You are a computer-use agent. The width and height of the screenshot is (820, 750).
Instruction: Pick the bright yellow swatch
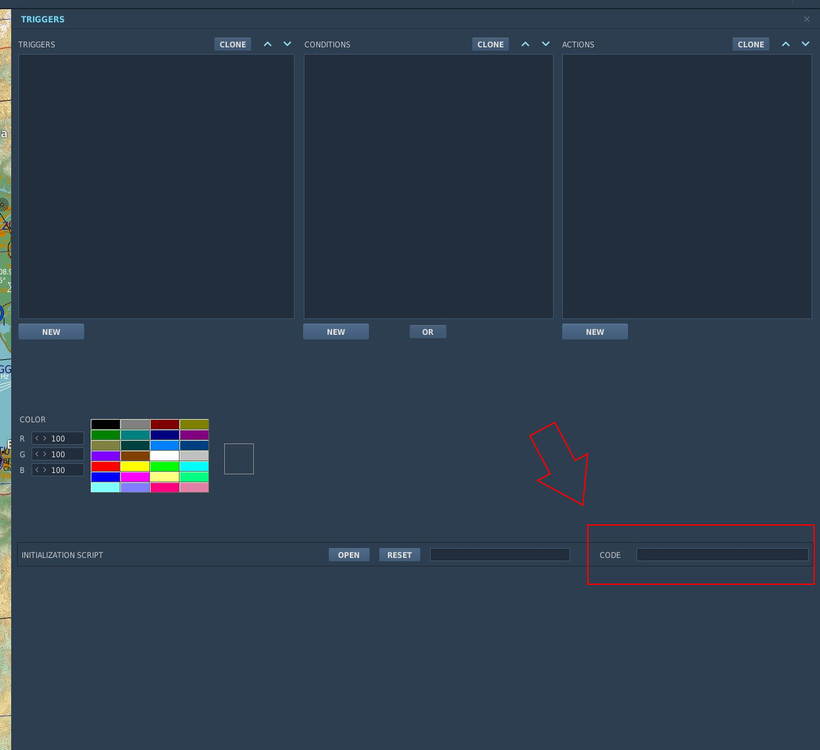click(135, 467)
